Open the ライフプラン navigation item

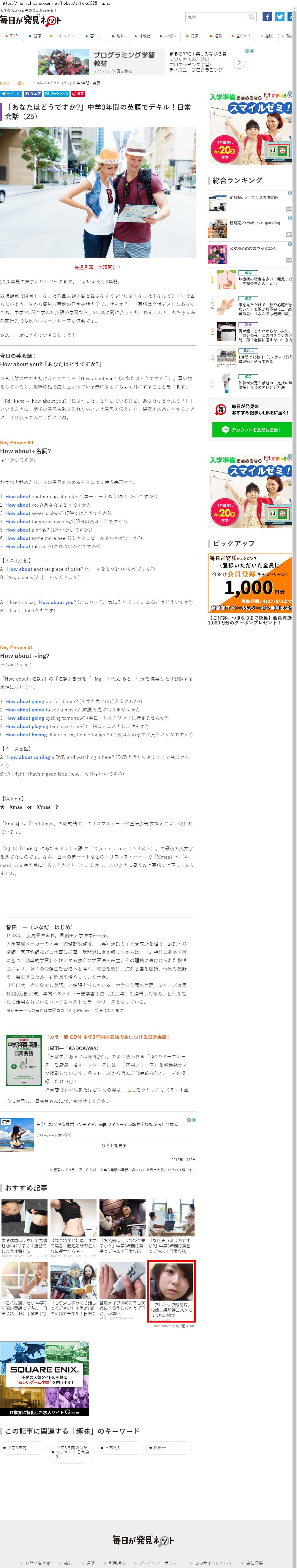tap(64, 36)
